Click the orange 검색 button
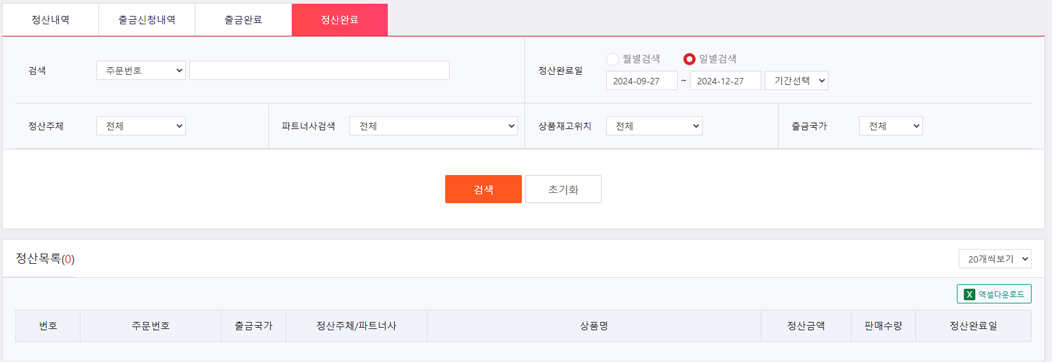Screen dimensions: 1052x362 point(483,189)
